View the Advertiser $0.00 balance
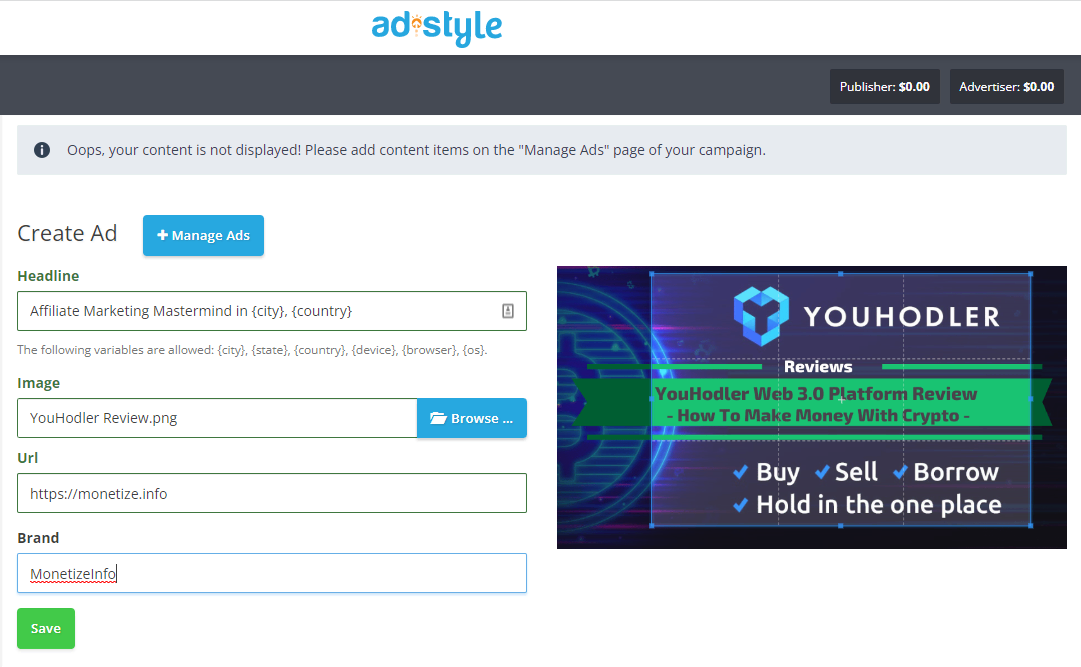 (x=1007, y=87)
